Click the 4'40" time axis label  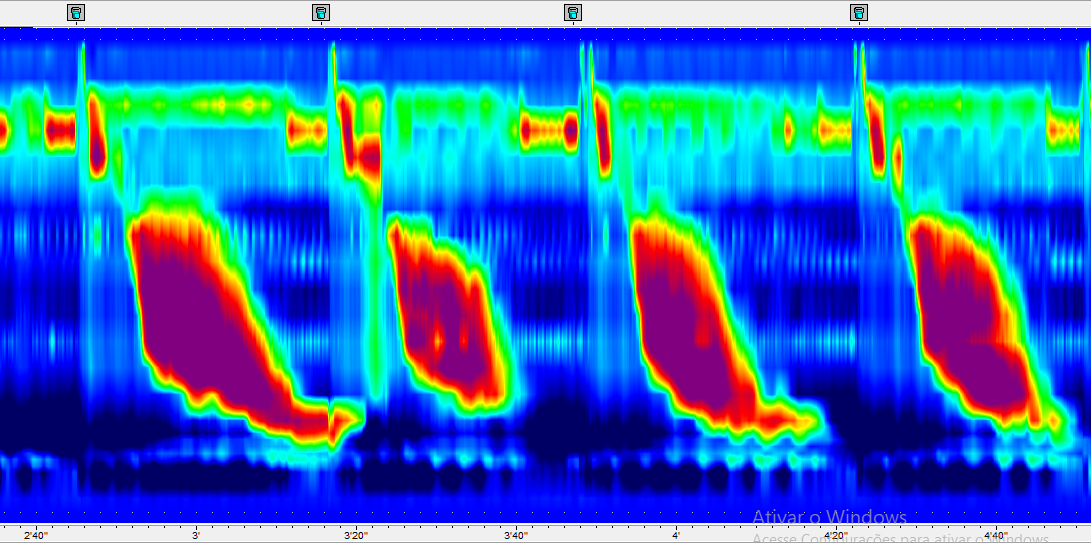click(x=996, y=535)
